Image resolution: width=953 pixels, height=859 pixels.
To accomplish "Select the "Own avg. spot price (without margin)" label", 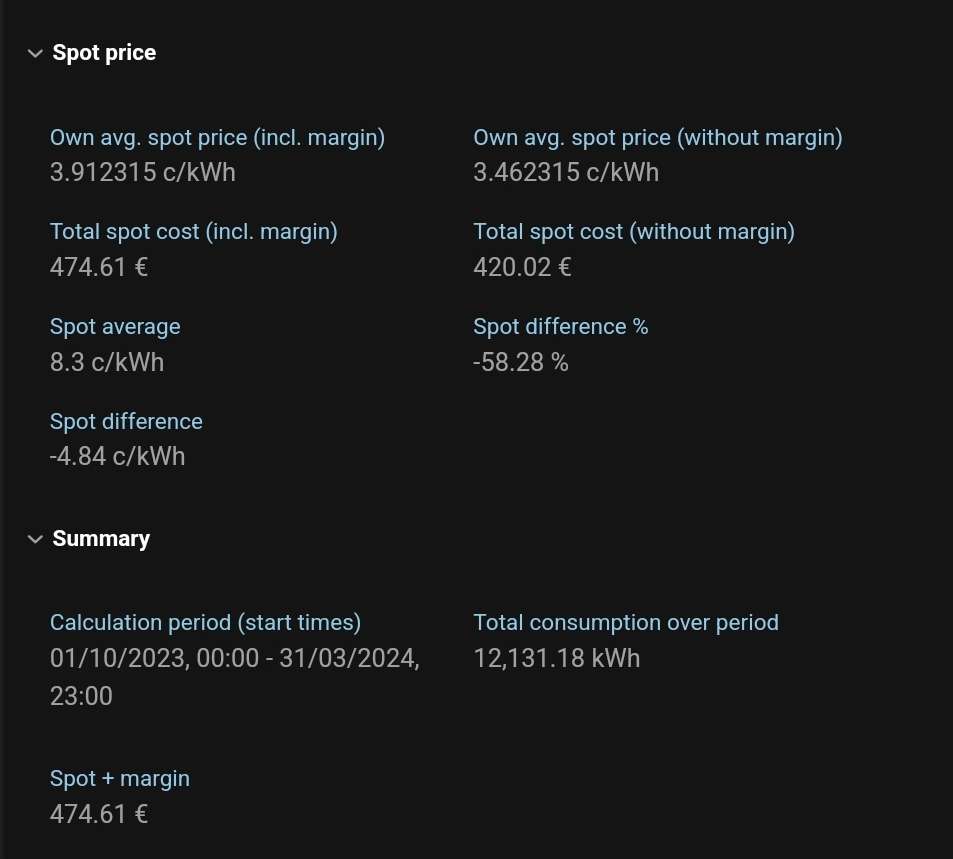I will coord(657,138).
